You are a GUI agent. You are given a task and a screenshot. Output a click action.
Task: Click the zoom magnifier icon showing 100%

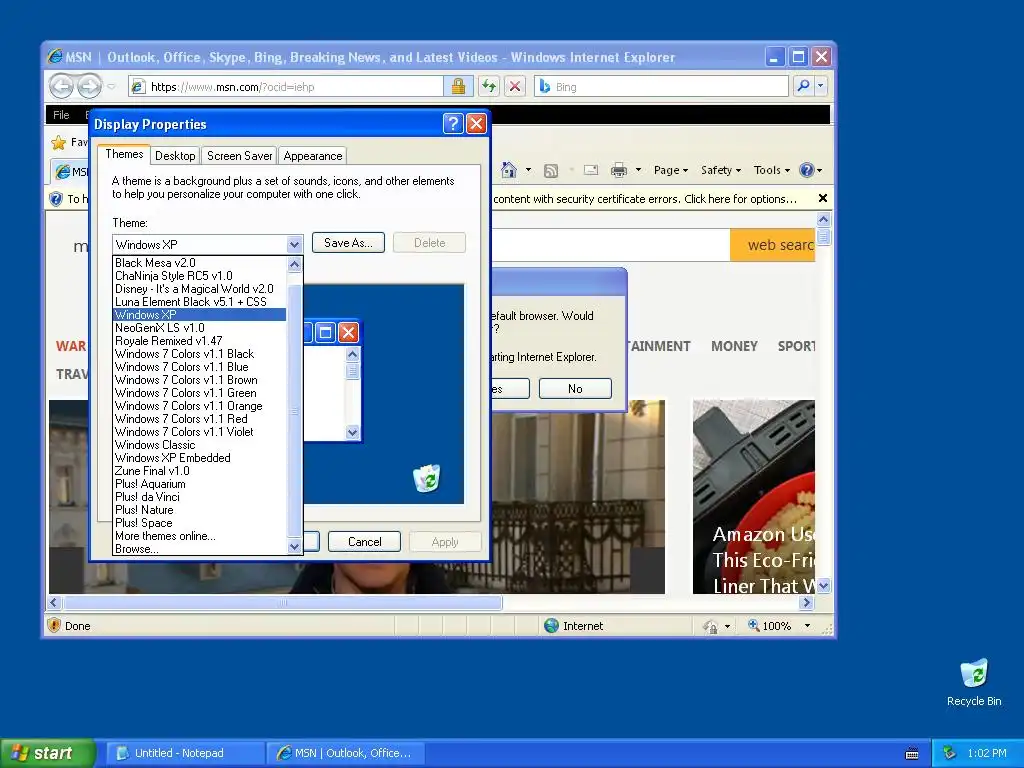click(754, 625)
